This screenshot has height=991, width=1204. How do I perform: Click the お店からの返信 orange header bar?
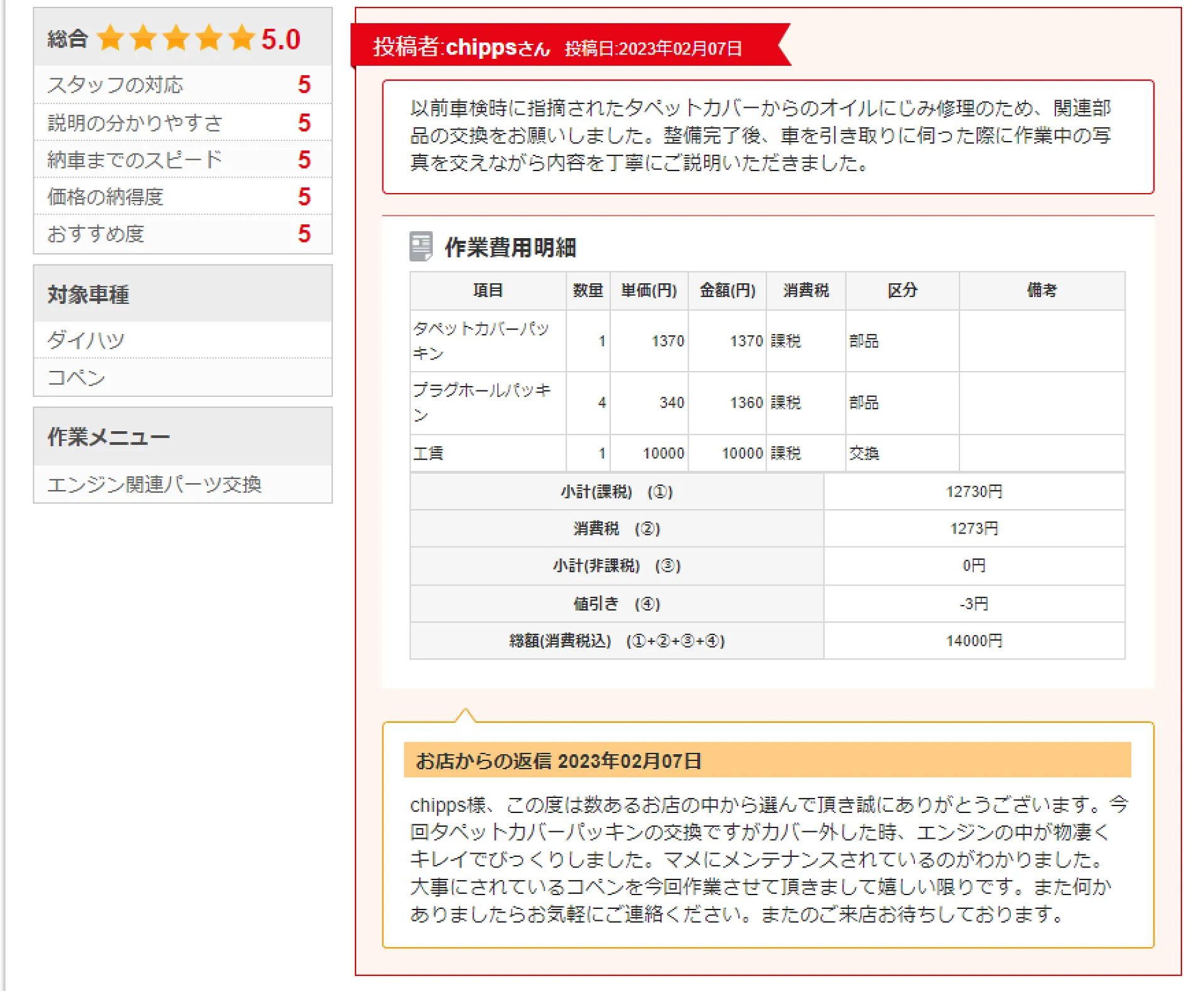(767, 760)
